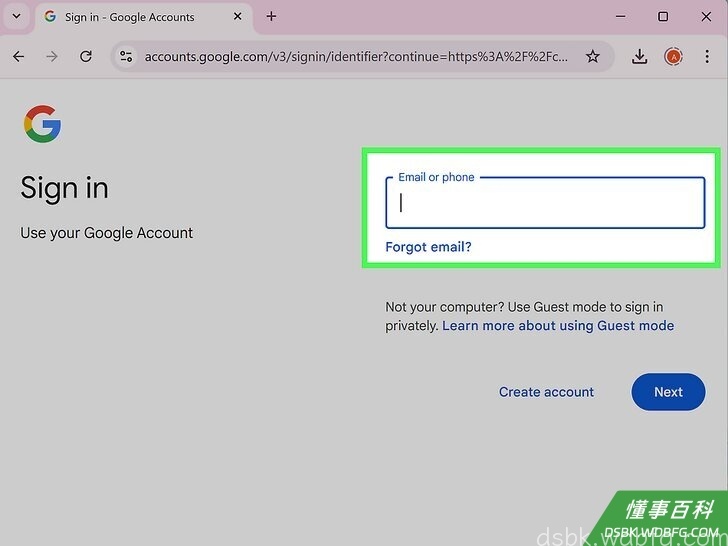This screenshot has width=728, height=546.
Task: Click the Sign in heading text
Action: click(64, 188)
